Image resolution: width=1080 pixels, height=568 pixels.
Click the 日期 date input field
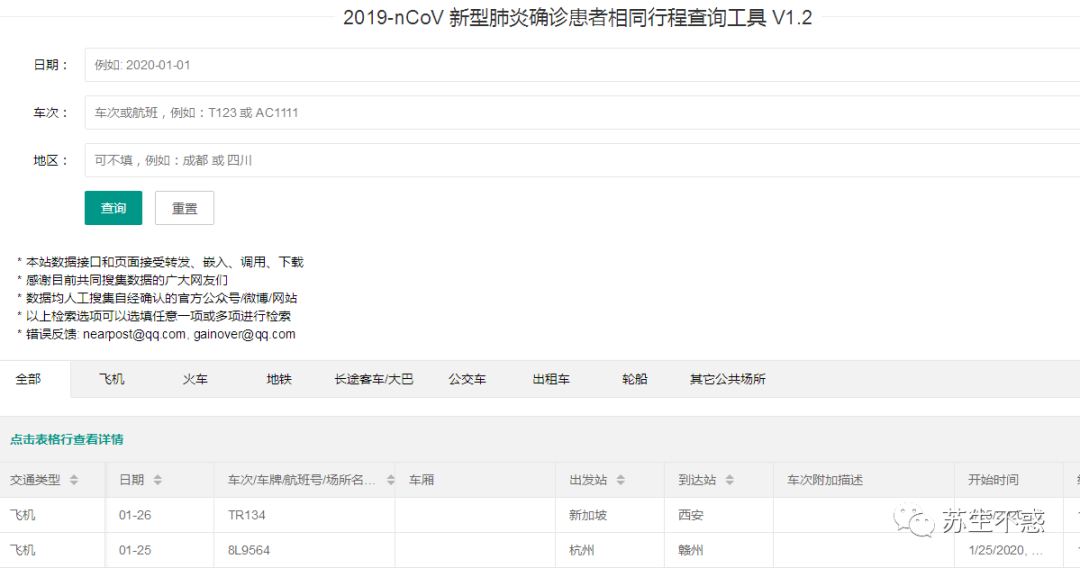582,65
